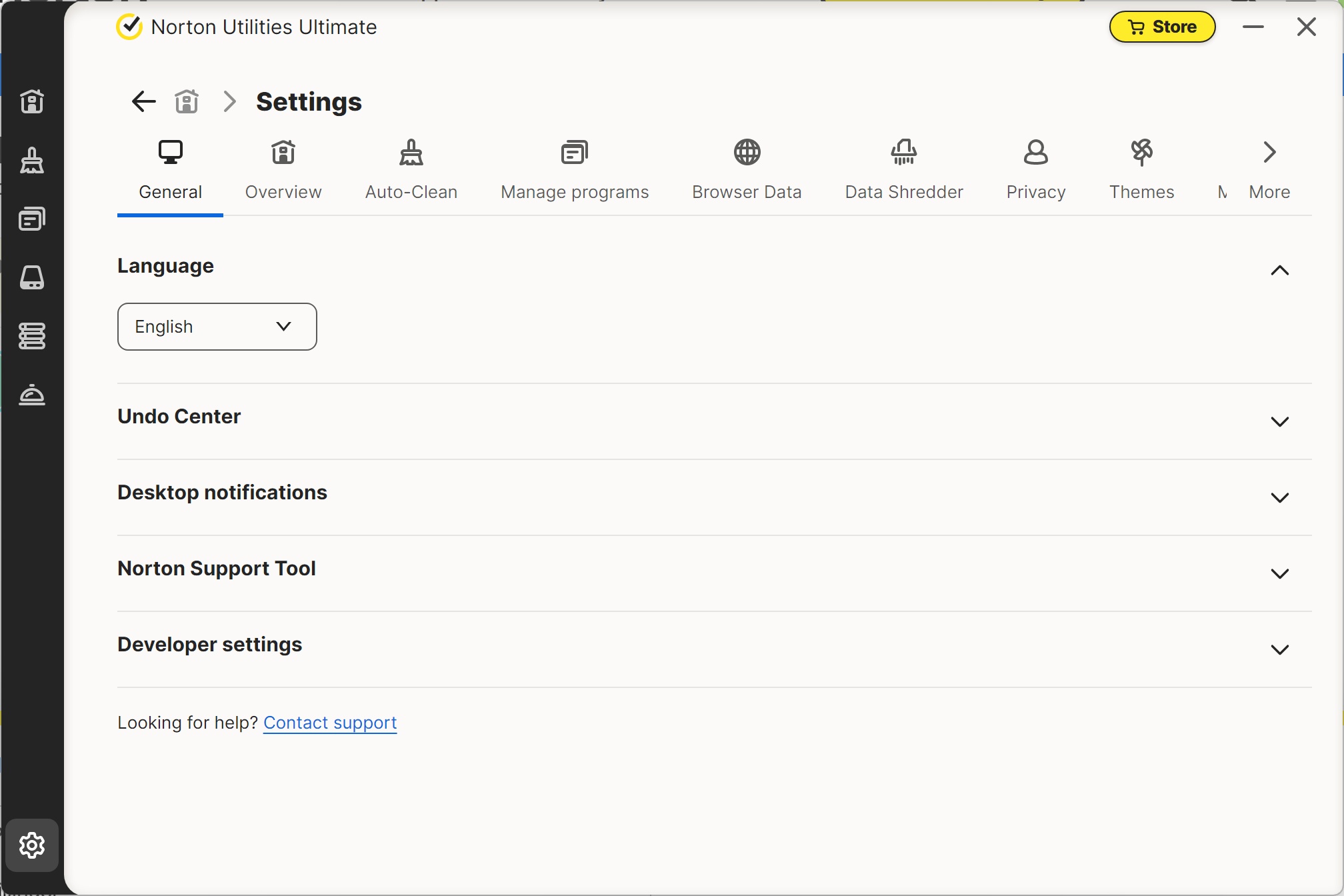Open the programs window icon in the sidebar
The width and height of the screenshot is (1344, 896).
pyautogui.click(x=32, y=219)
